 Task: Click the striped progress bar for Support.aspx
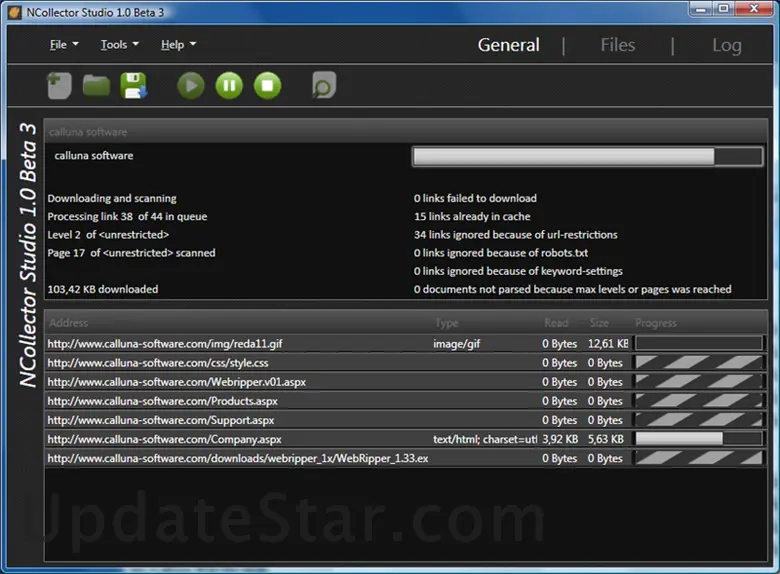(x=699, y=420)
